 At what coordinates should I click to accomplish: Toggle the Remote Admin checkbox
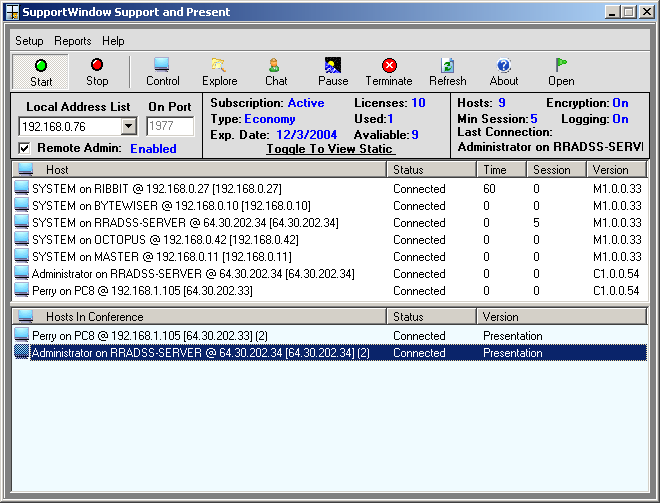[24, 148]
